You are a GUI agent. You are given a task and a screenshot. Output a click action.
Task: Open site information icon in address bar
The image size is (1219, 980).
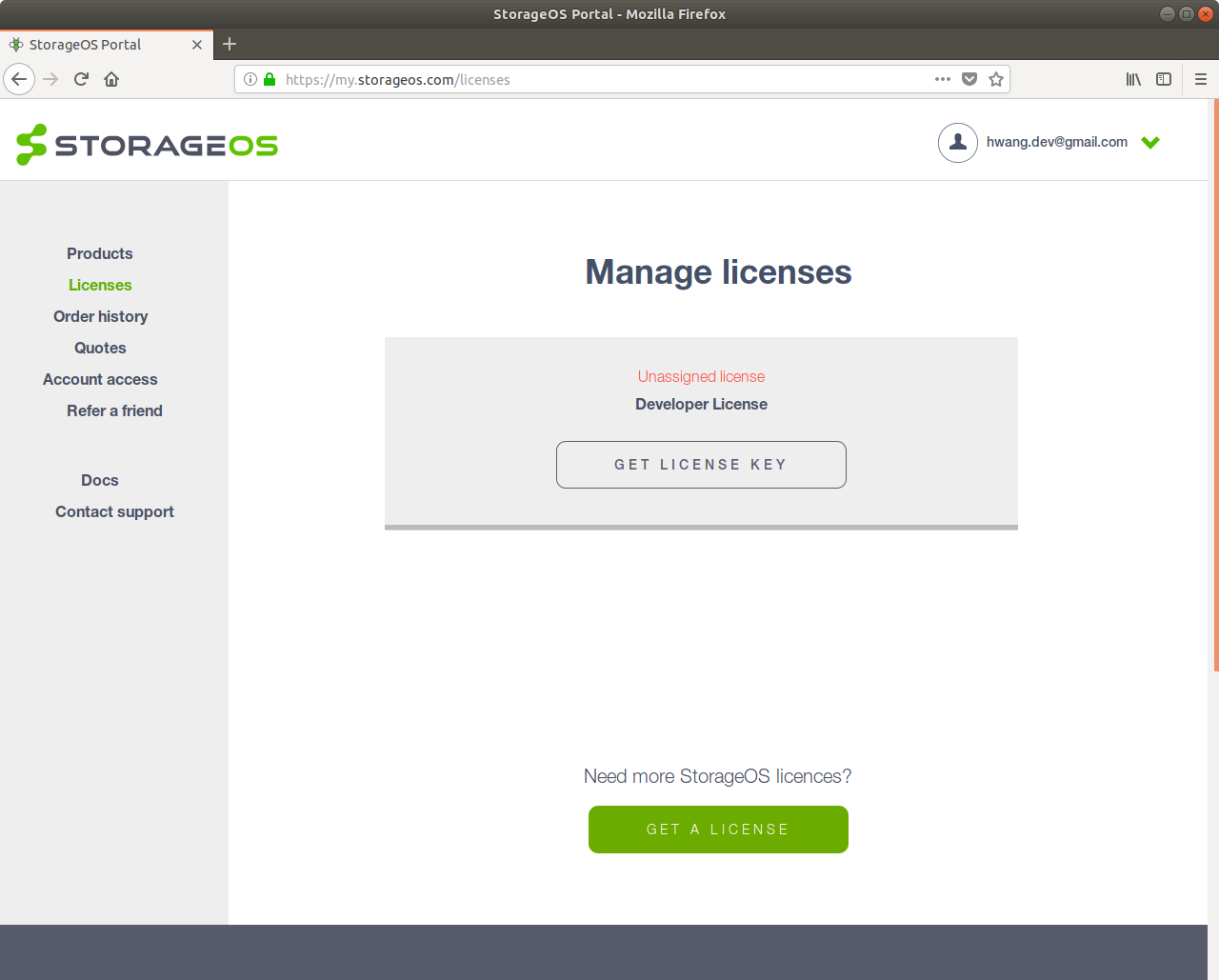pyautogui.click(x=250, y=79)
